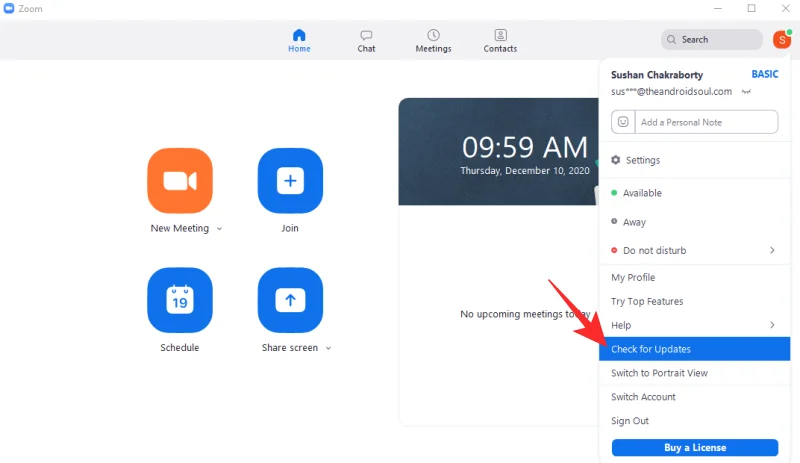Set status to Away
Image resolution: width=800 pixels, height=463 pixels.
tap(634, 222)
